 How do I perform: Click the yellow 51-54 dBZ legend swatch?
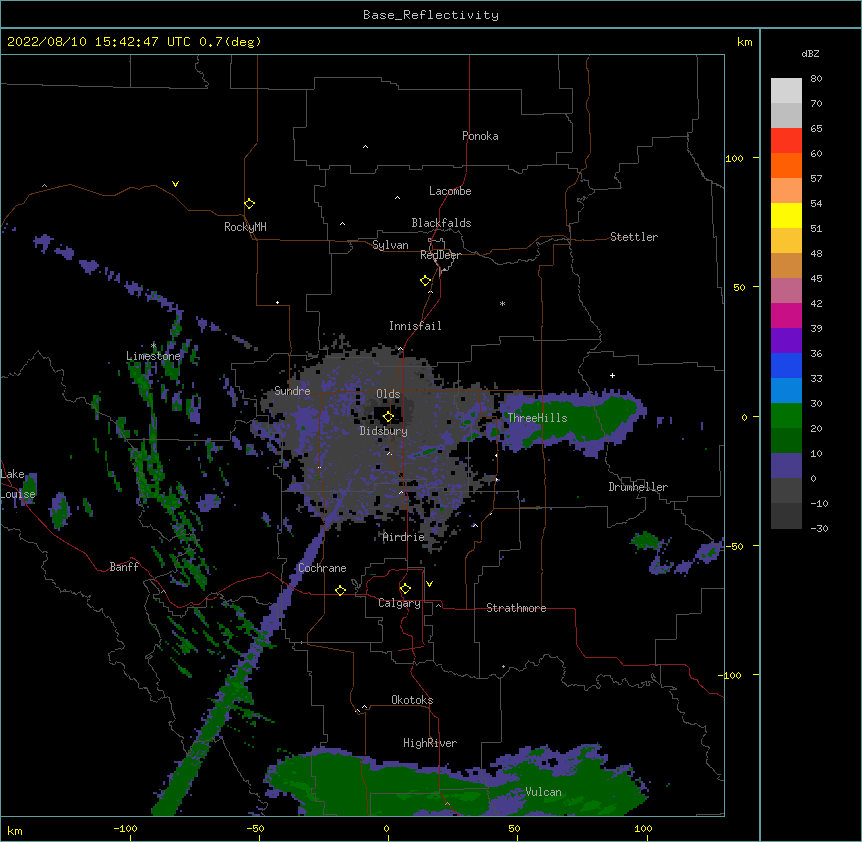786,216
